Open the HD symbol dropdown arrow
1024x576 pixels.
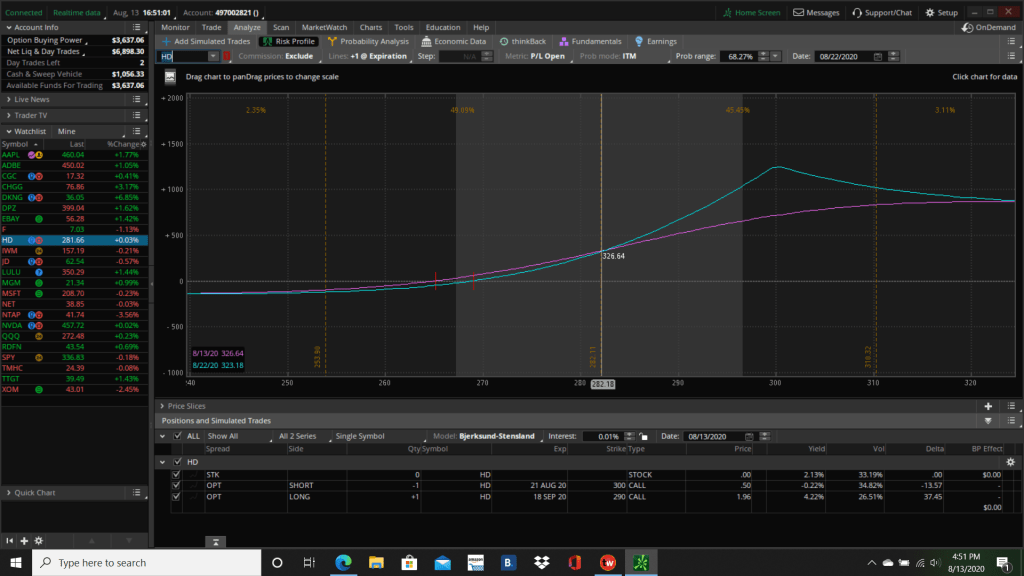(x=213, y=57)
